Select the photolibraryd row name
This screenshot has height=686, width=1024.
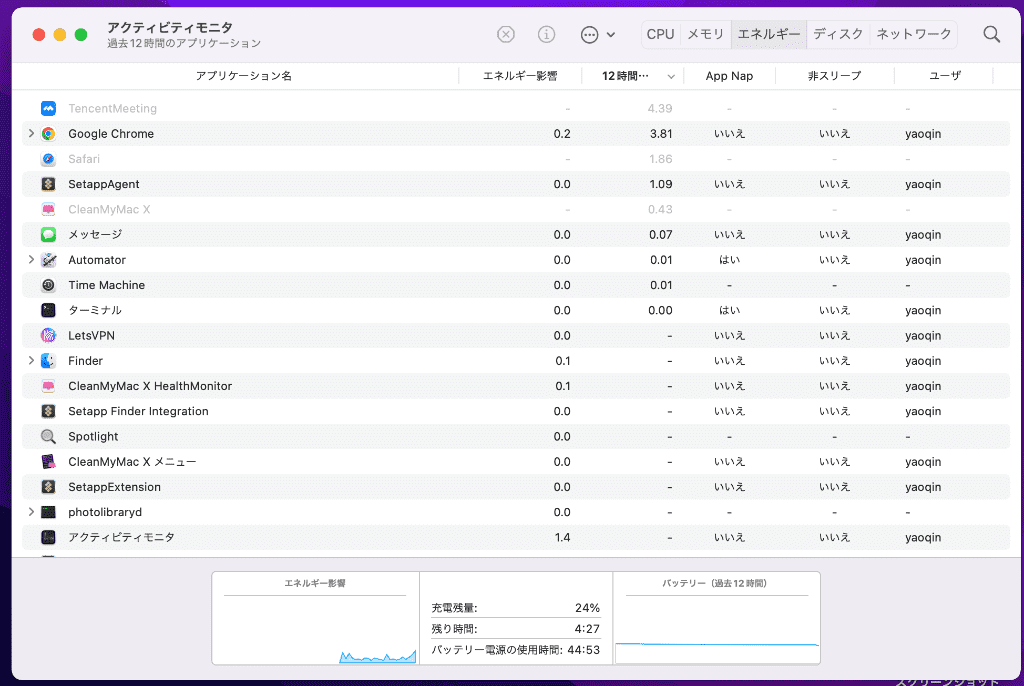[x=105, y=512]
